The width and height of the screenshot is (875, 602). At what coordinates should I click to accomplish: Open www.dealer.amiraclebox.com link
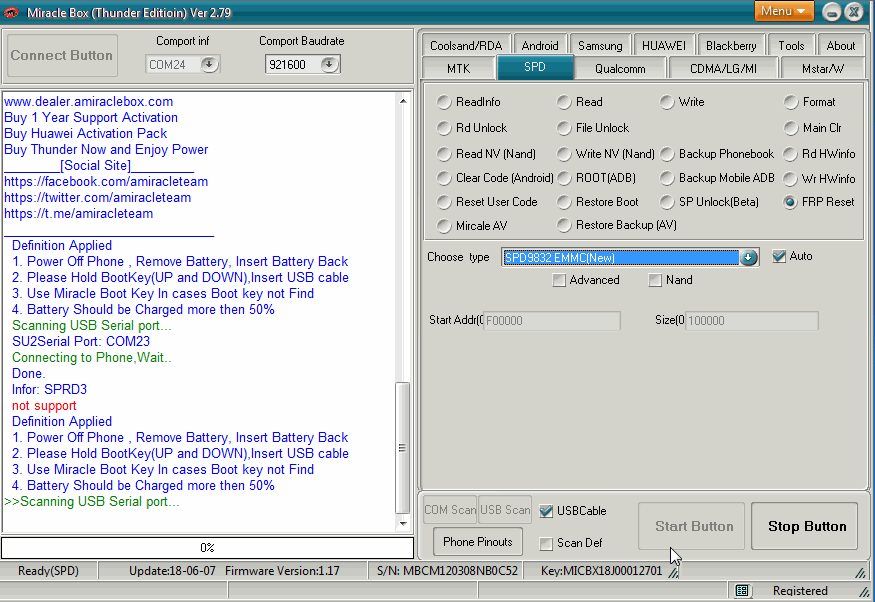tap(89, 102)
